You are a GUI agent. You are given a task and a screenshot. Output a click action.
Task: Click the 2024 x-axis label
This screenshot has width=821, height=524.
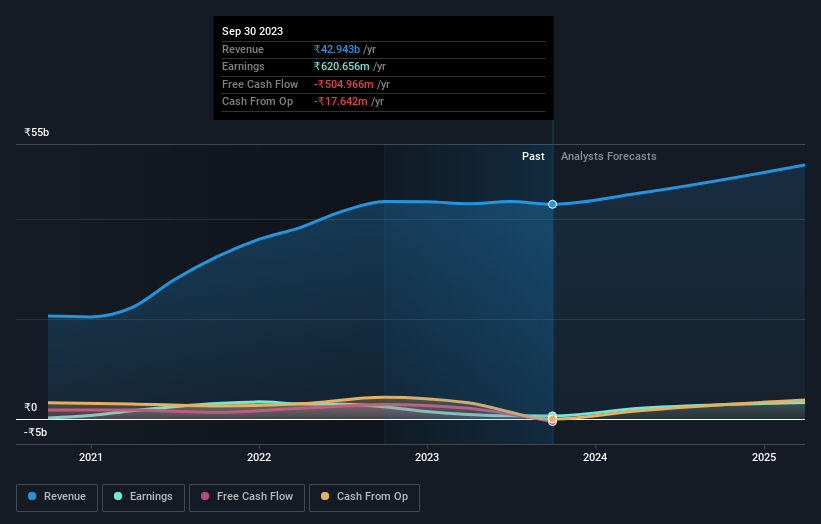click(595, 457)
